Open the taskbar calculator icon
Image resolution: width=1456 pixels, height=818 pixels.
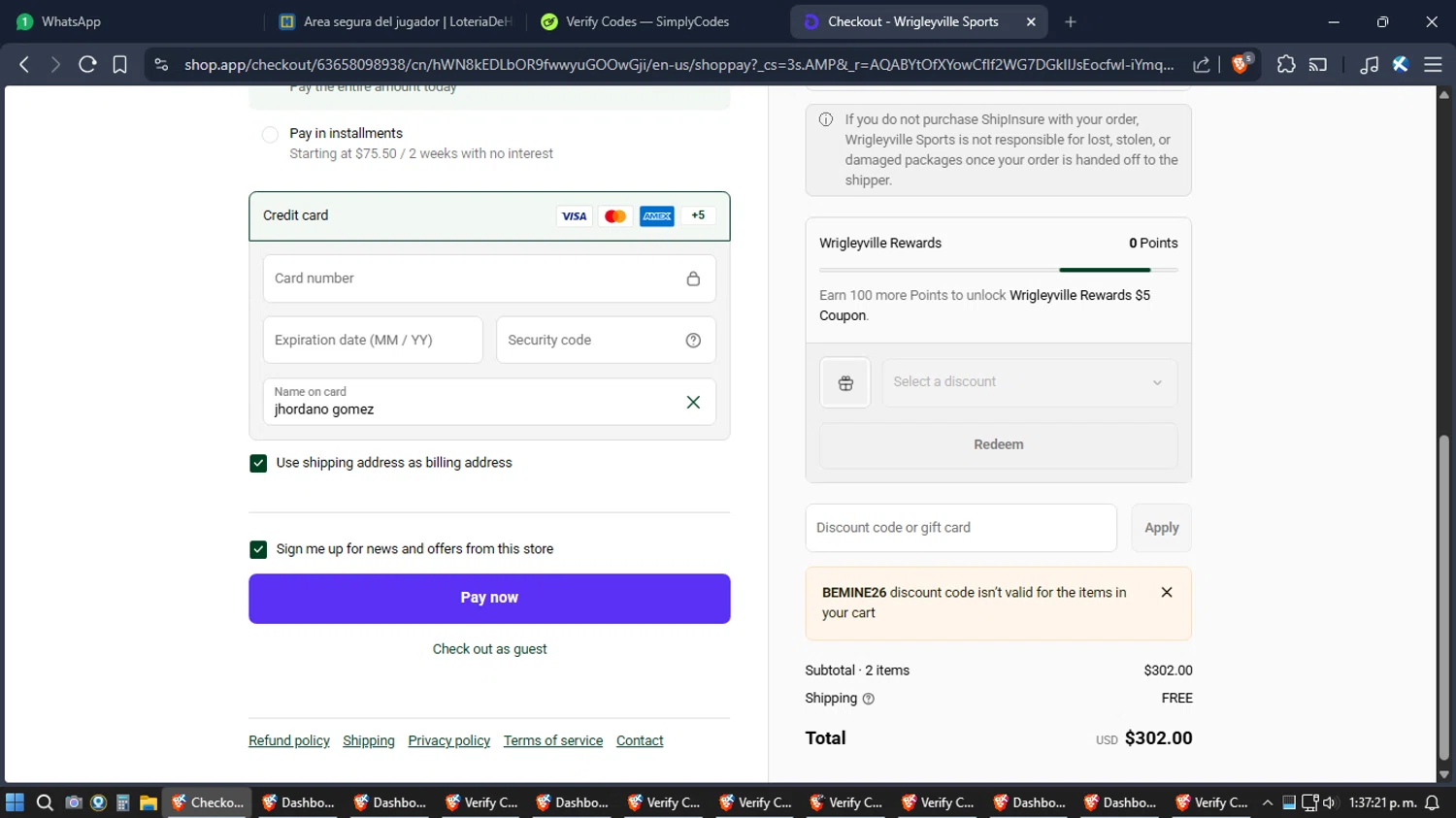[x=123, y=802]
